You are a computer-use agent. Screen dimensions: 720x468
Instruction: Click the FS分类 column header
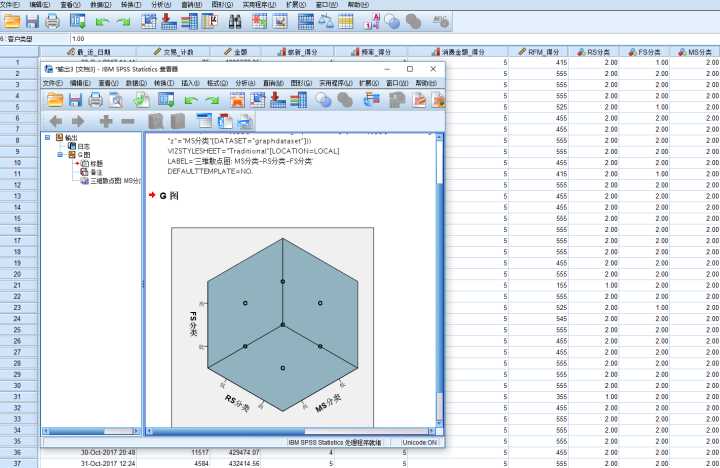pyautogui.click(x=644, y=52)
